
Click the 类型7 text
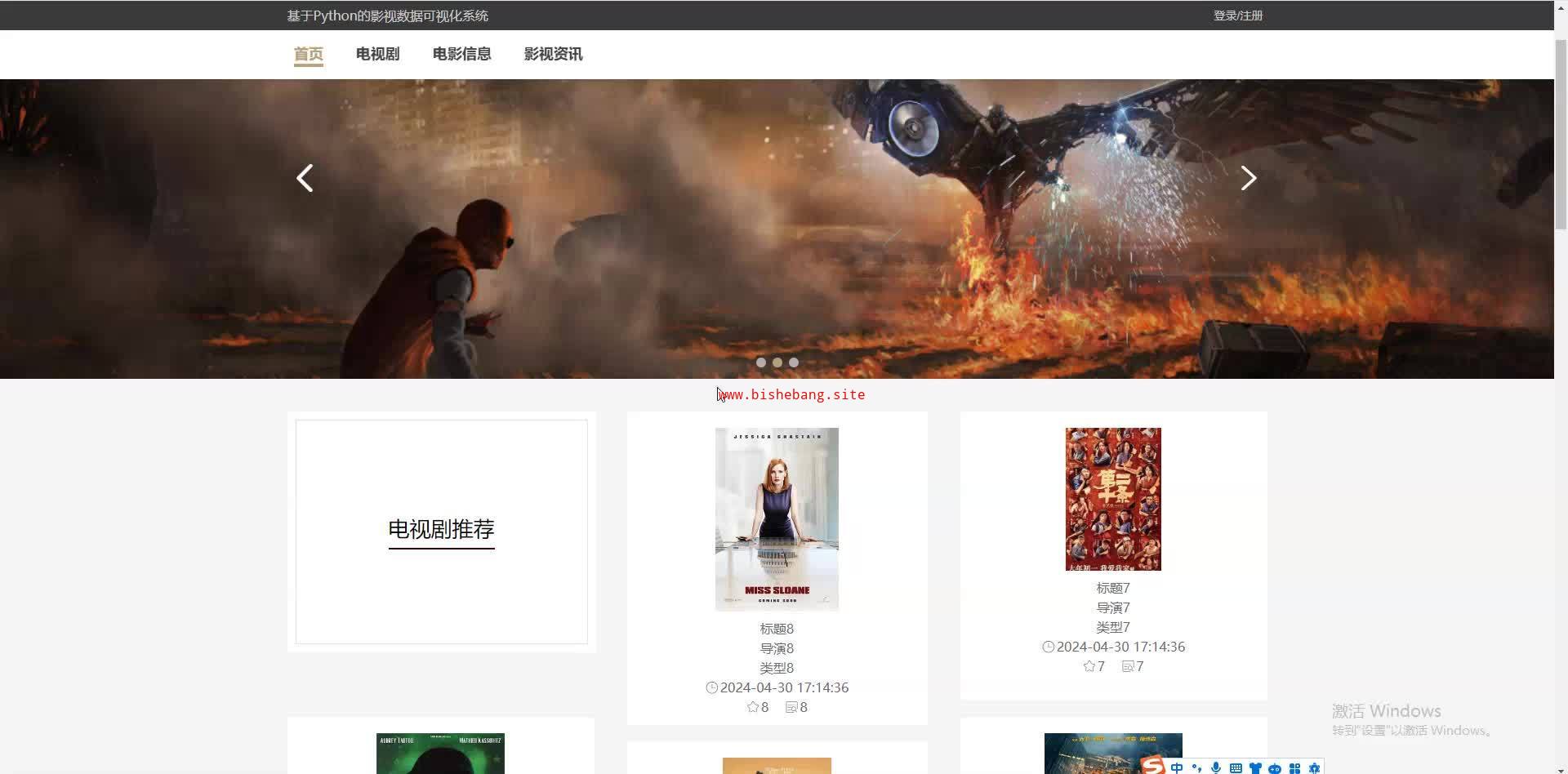(x=1113, y=627)
